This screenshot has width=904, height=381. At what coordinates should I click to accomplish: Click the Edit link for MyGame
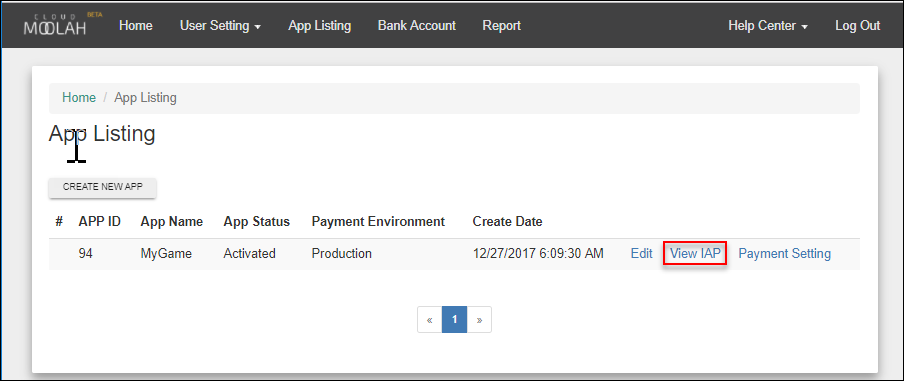(642, 254)
